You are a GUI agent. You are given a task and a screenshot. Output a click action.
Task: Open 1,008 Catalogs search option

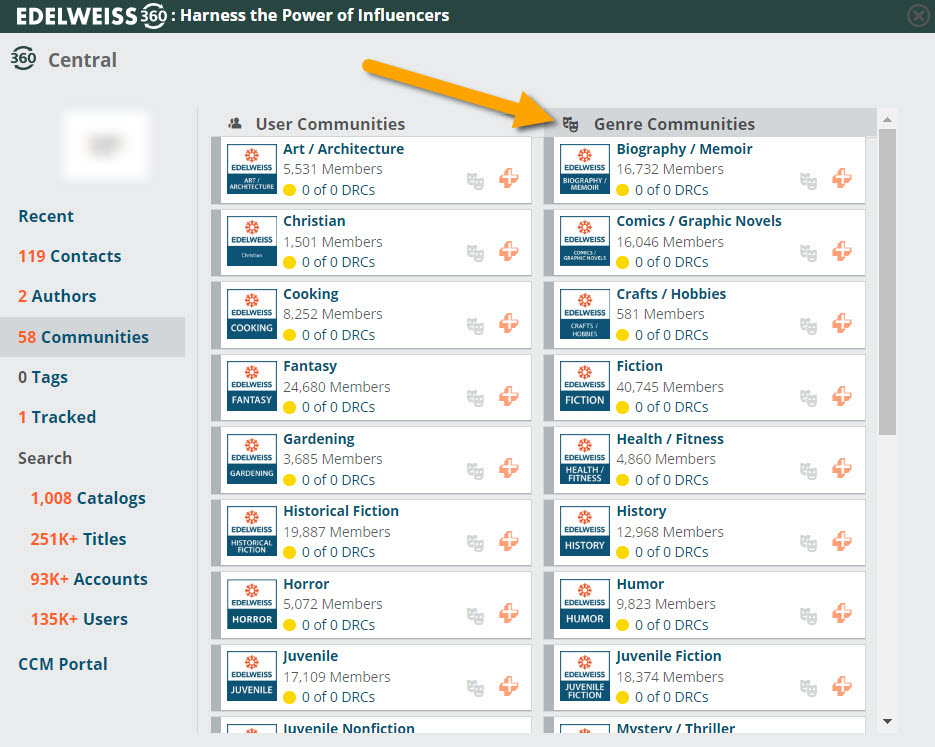pos(88,498)
